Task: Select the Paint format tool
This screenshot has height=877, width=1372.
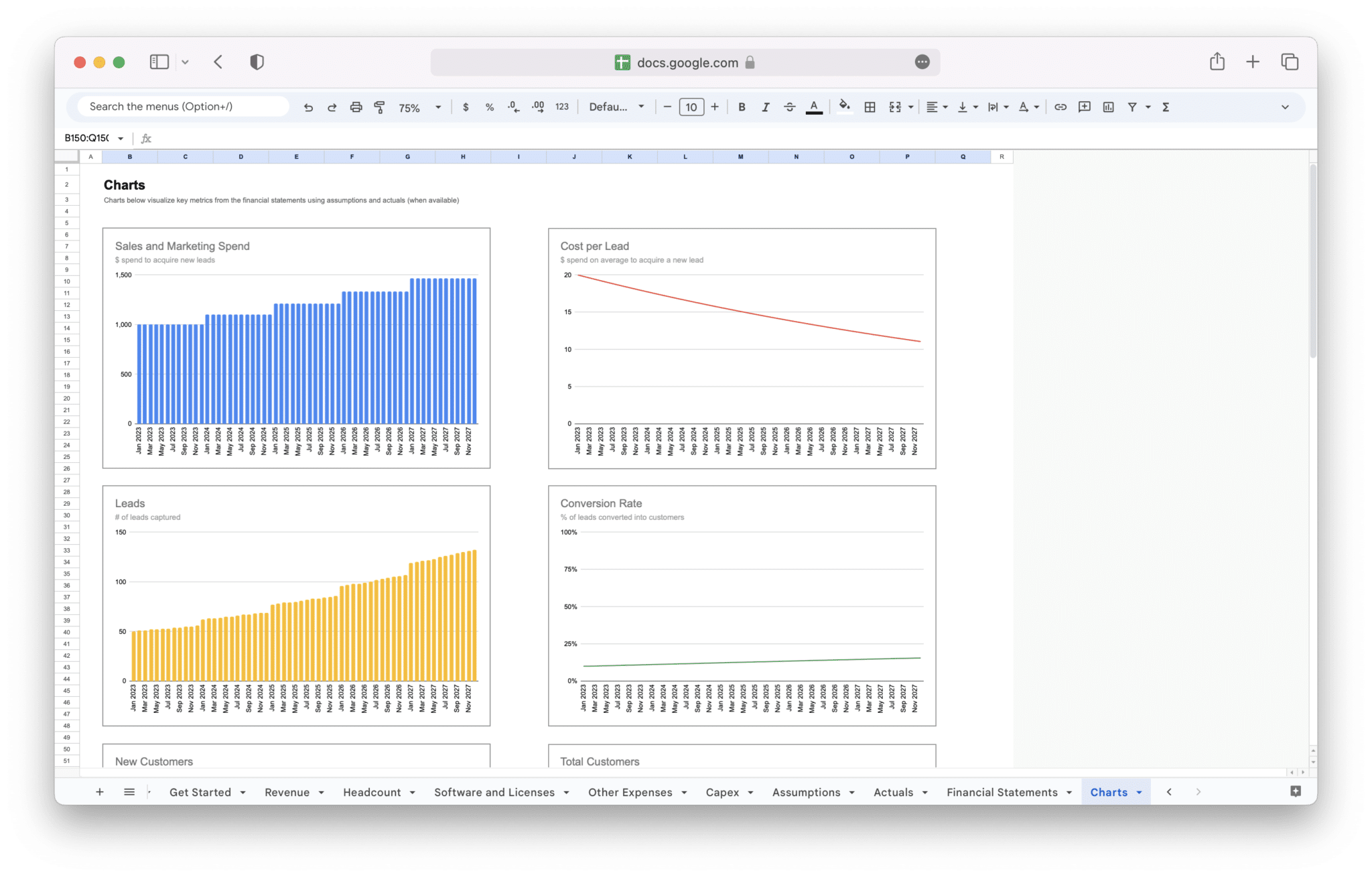Action: point(379,107)
